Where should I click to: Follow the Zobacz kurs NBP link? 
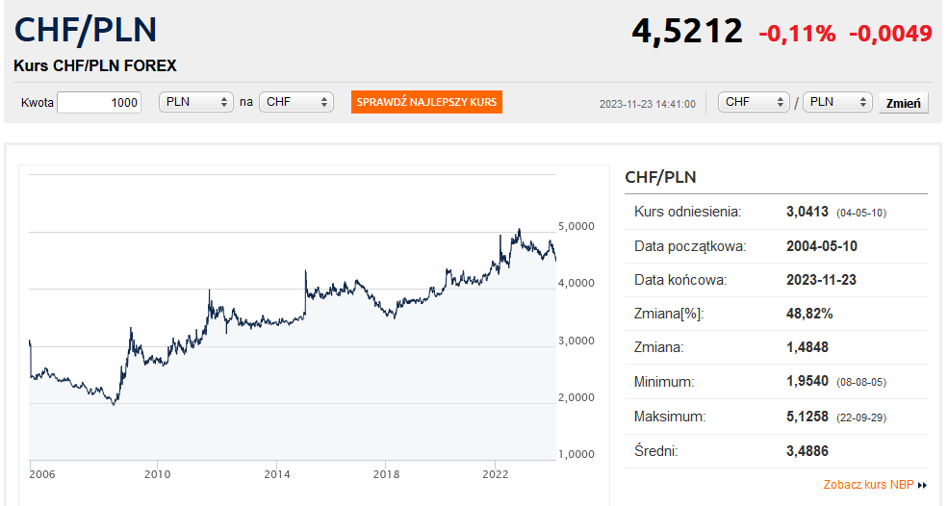[x=868, y=485]
